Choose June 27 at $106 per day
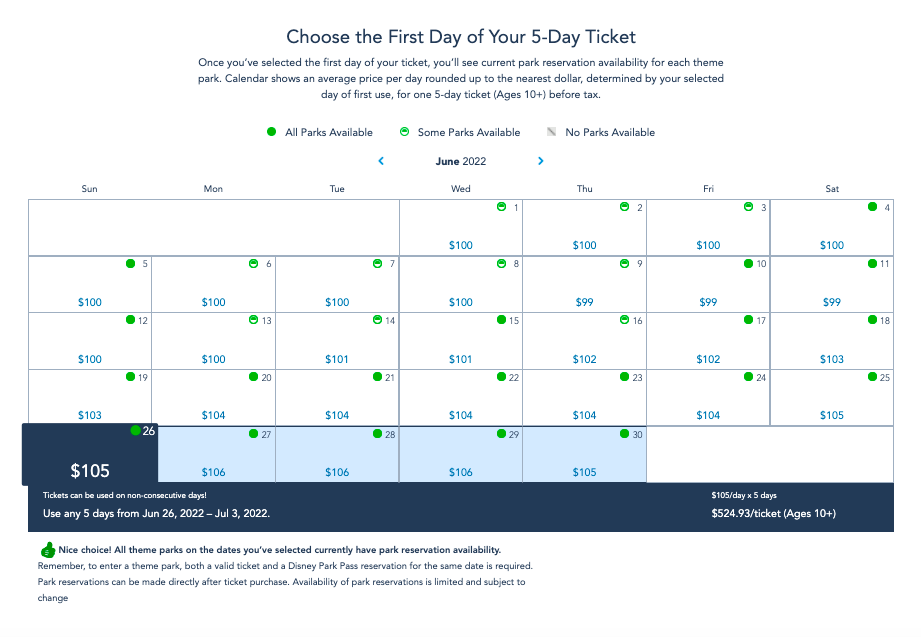 click(x=213, y=454)
